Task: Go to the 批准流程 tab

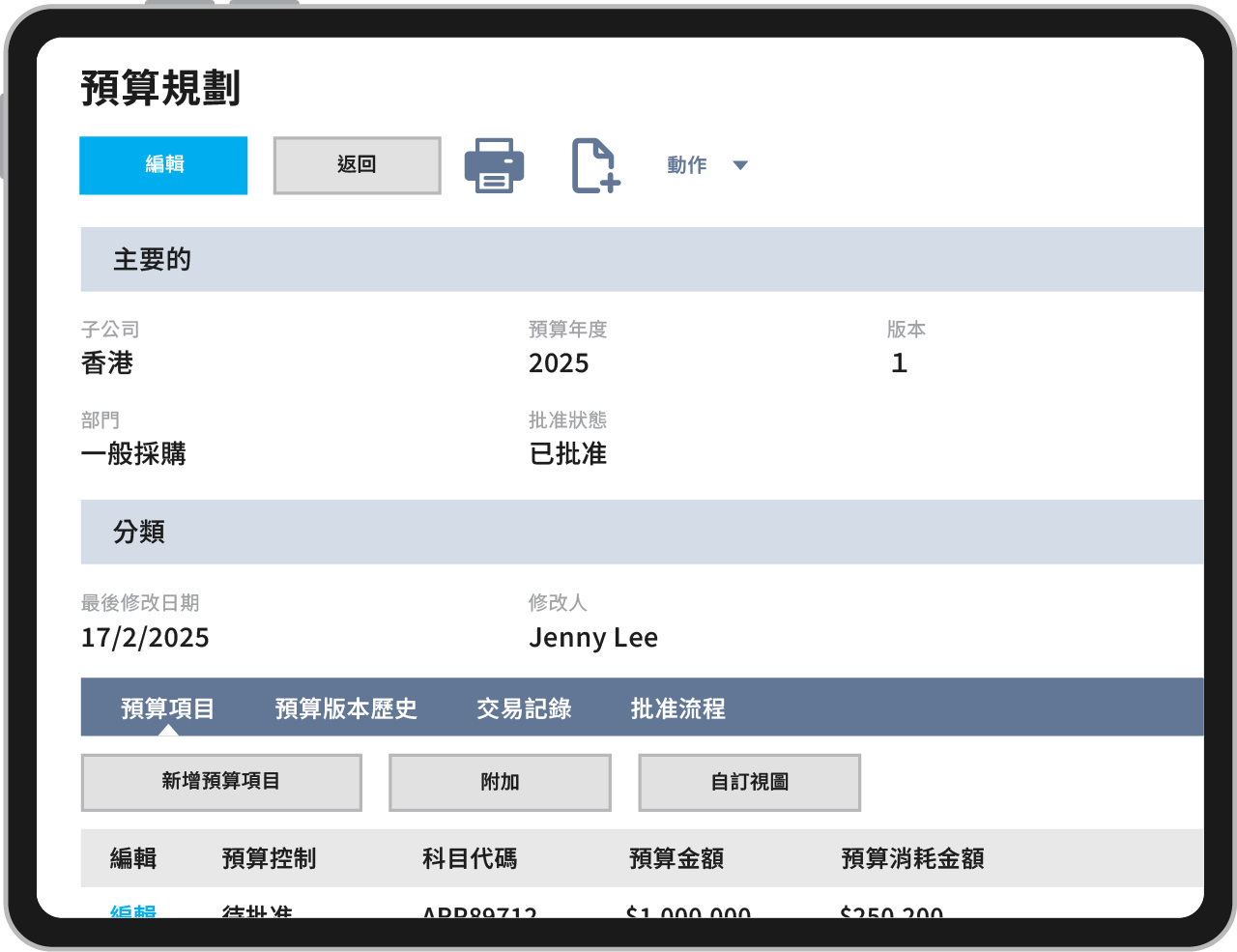Action: pos(677,708)
